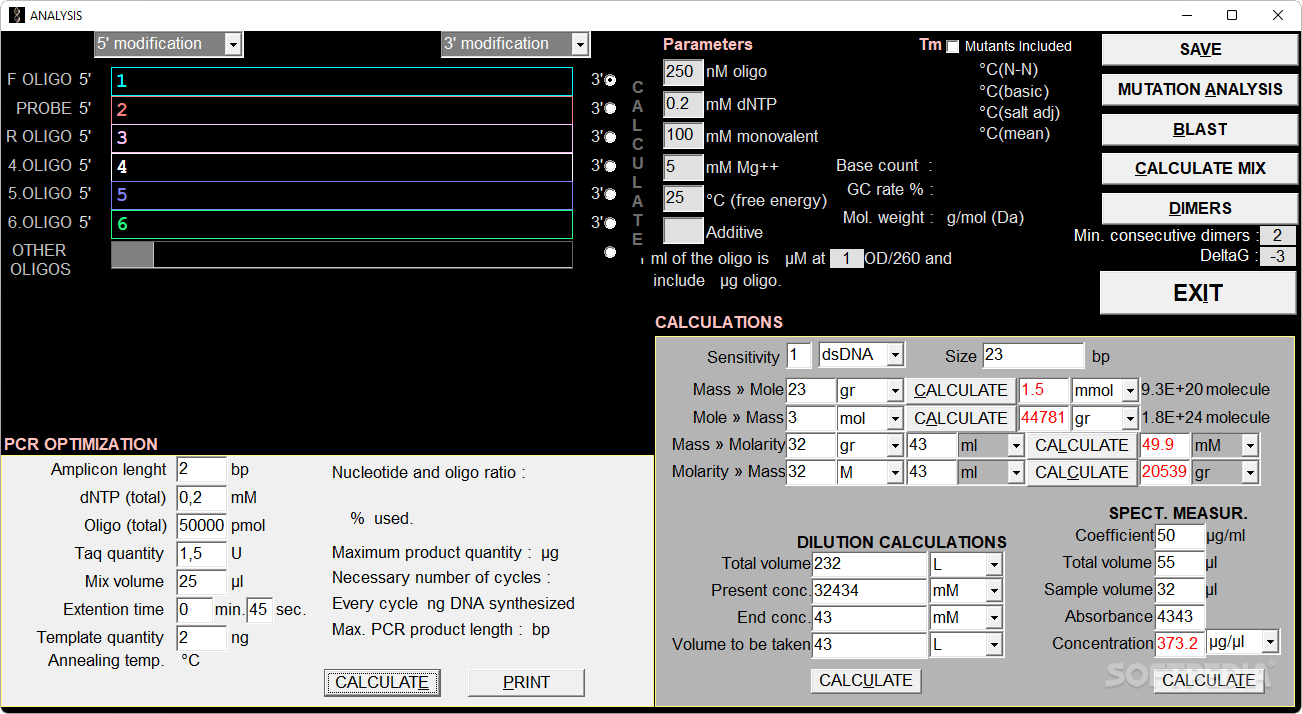Open the 5' modification dropdown
Viewport: 1302px width, 714px height.
[x=233, y=44]
